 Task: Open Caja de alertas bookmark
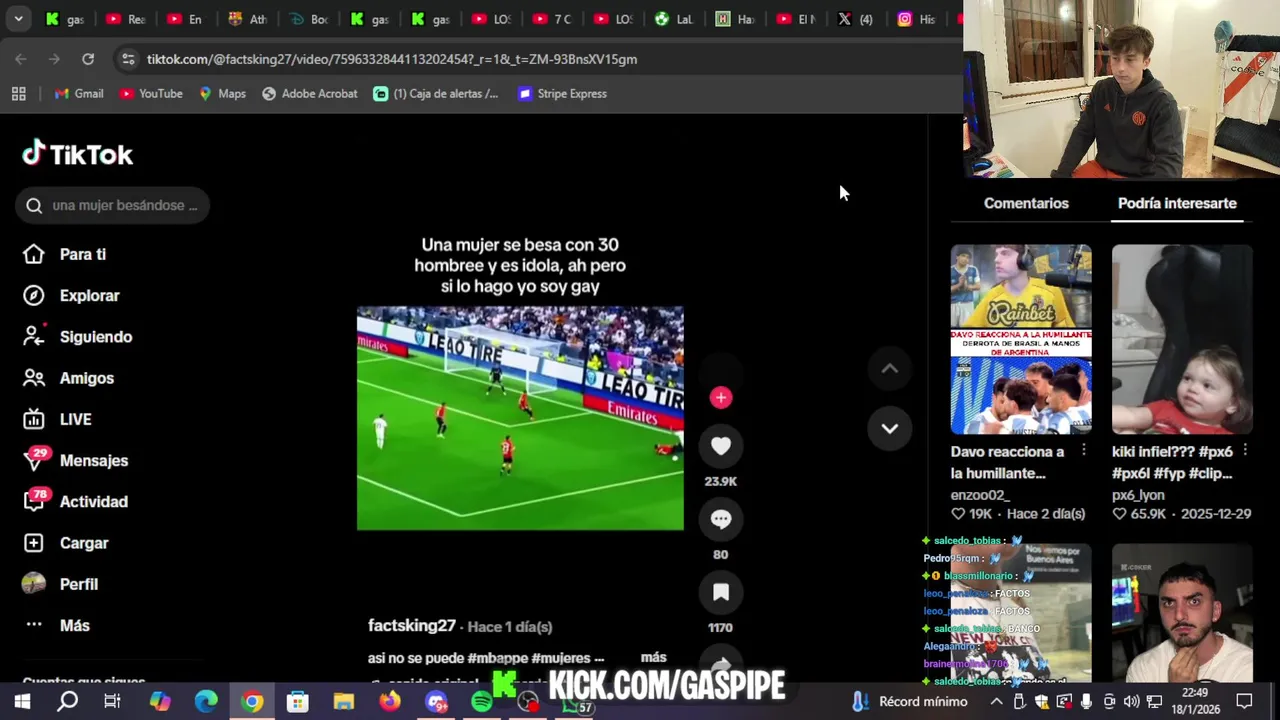(x=436, y=93)
